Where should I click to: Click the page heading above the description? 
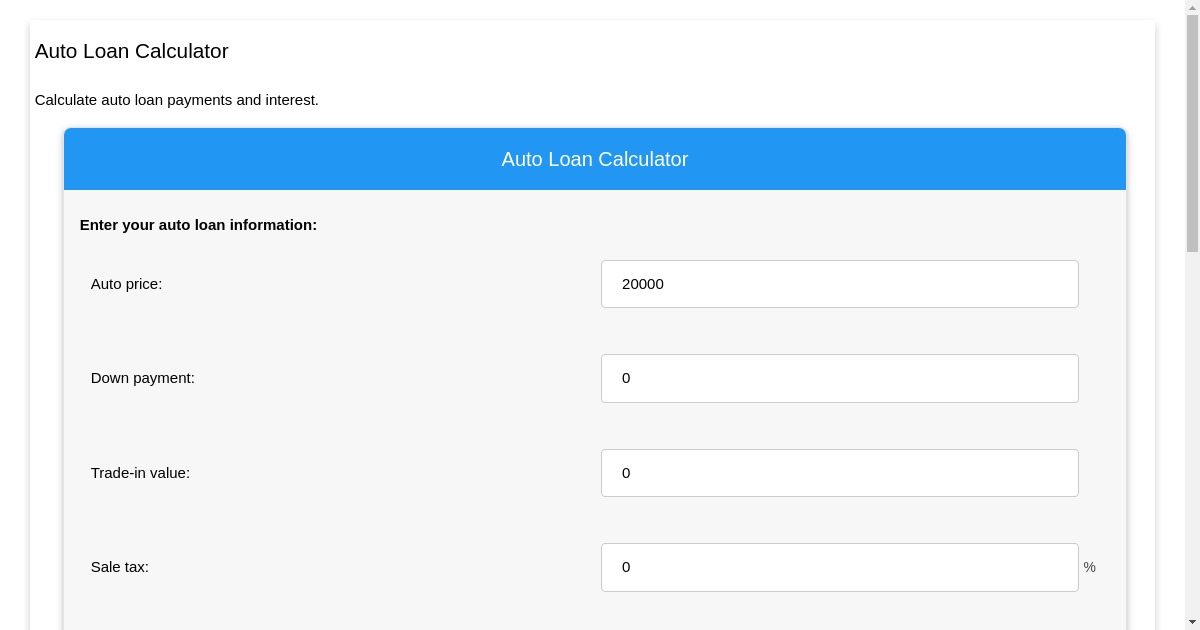tap(132, 51)
